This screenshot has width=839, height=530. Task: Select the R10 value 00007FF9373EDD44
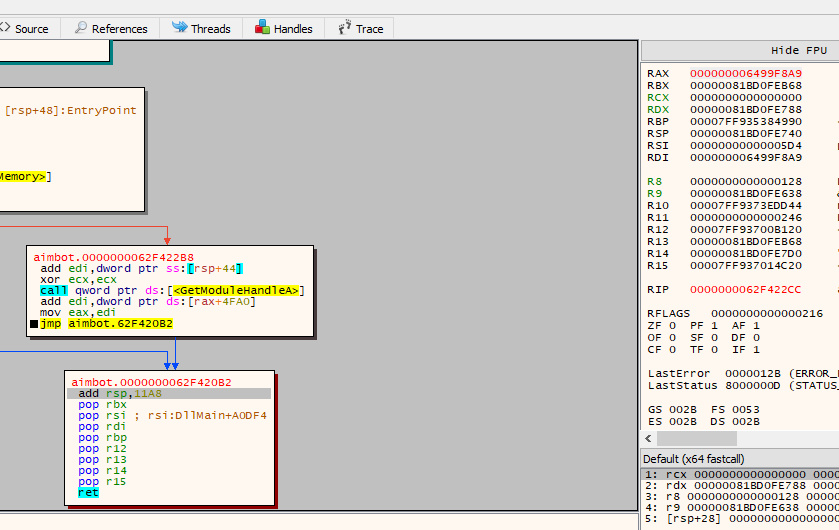click(x=745, y=205)
